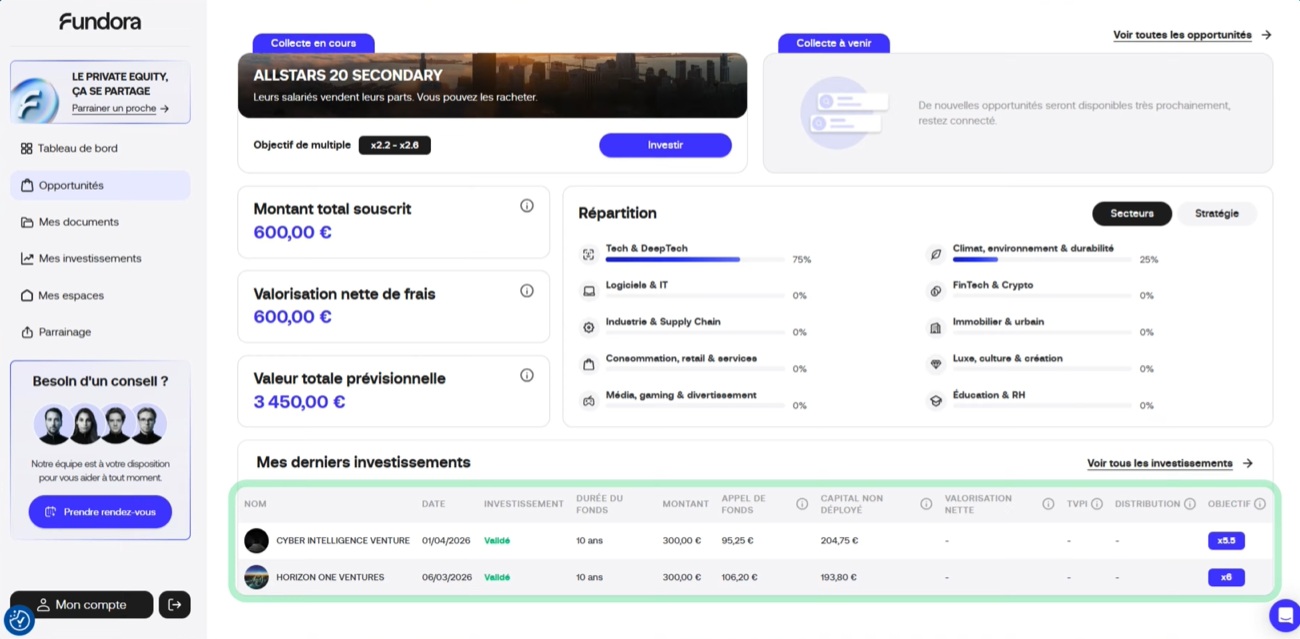Click the FinTech & Crypto icon
1300x639 pixels.
936,291
